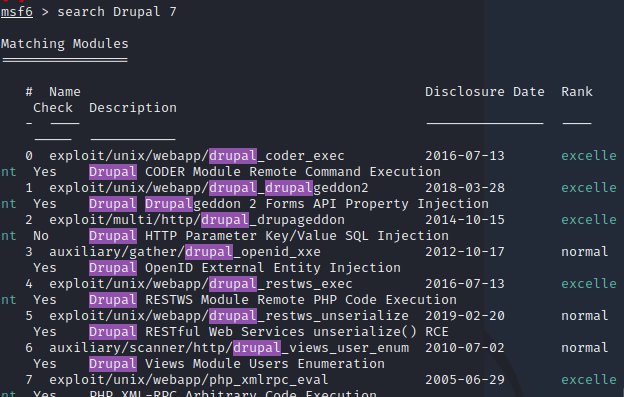Click the date 2019-02-20

coord(465,316)
